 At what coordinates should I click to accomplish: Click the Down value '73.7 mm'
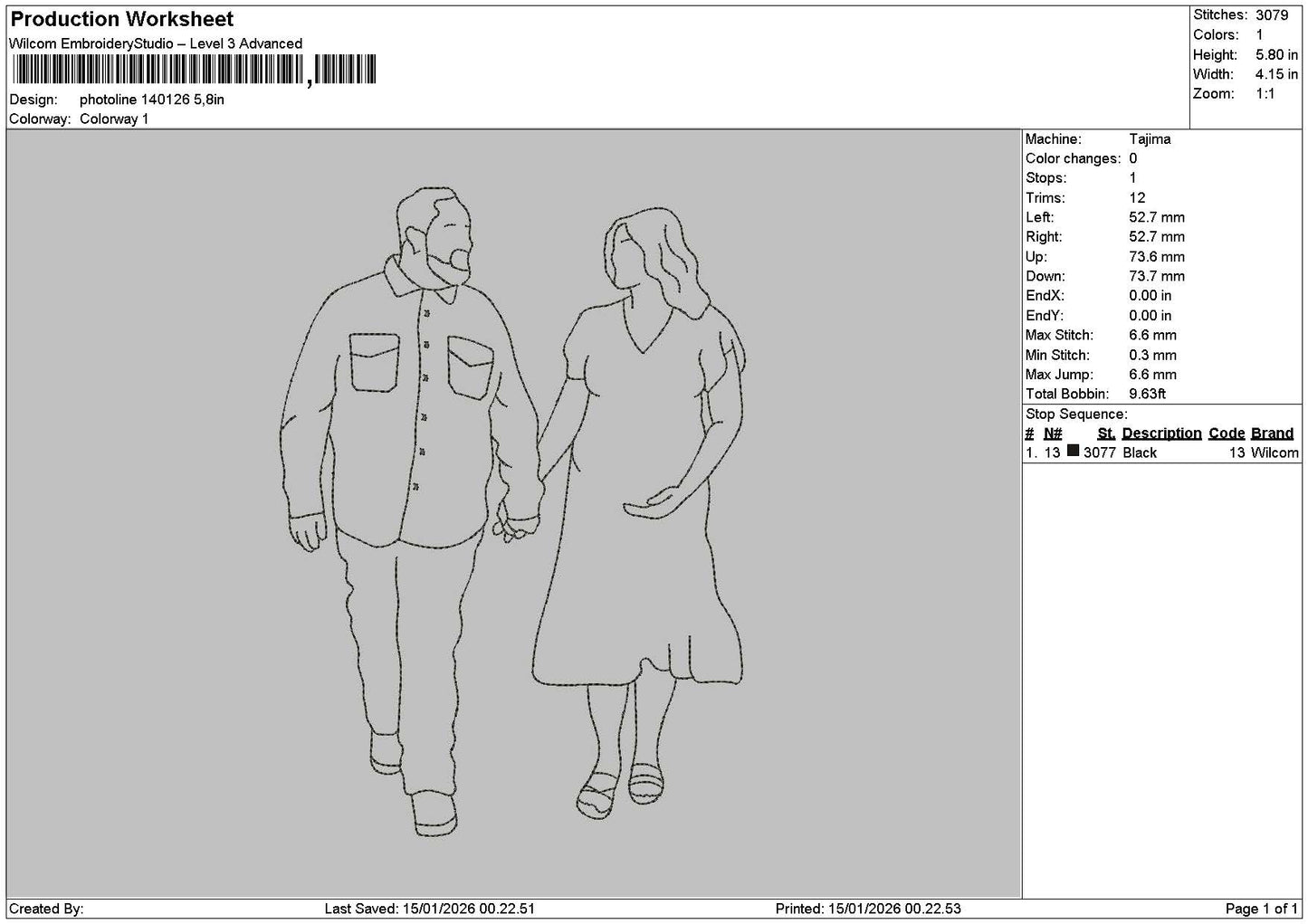tap(1157, 277)
